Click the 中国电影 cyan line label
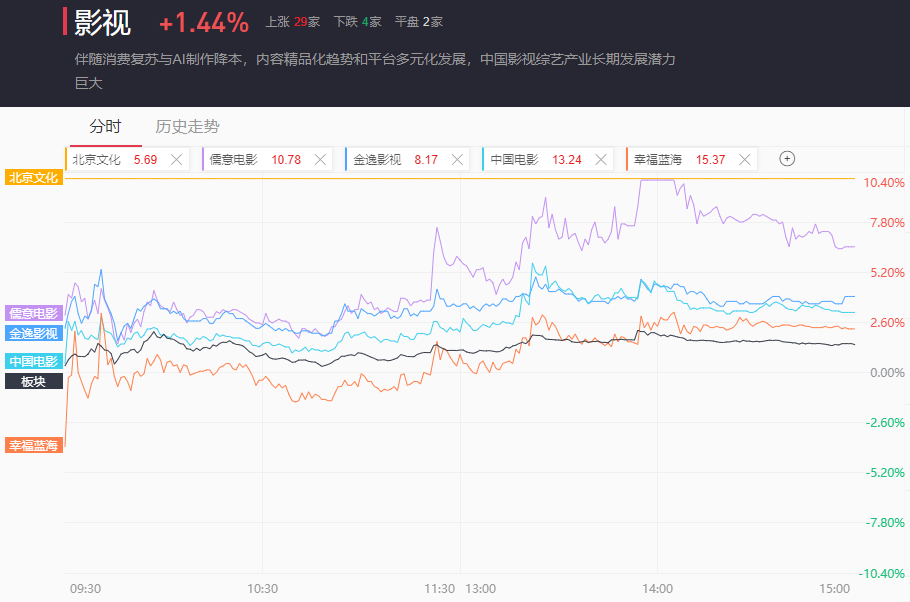 34,361
